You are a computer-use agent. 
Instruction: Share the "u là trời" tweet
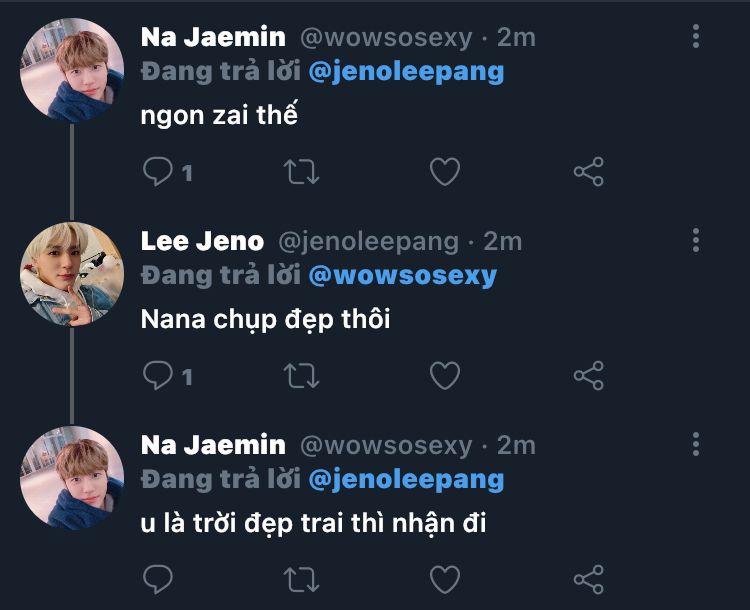tap(589, 578)
